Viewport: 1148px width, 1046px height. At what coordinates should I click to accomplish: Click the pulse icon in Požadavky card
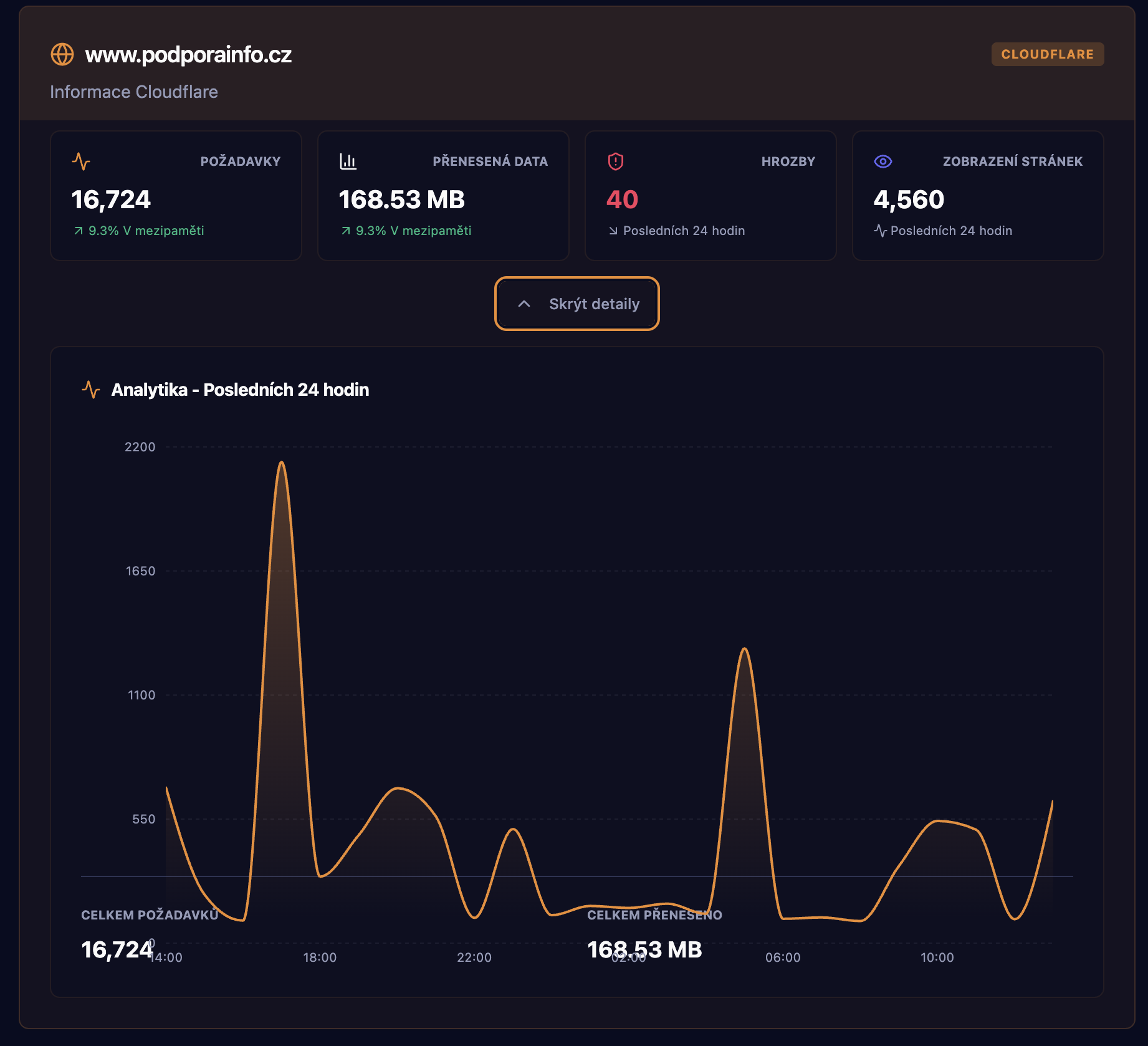pyautogui.click(x=81, y=161)
